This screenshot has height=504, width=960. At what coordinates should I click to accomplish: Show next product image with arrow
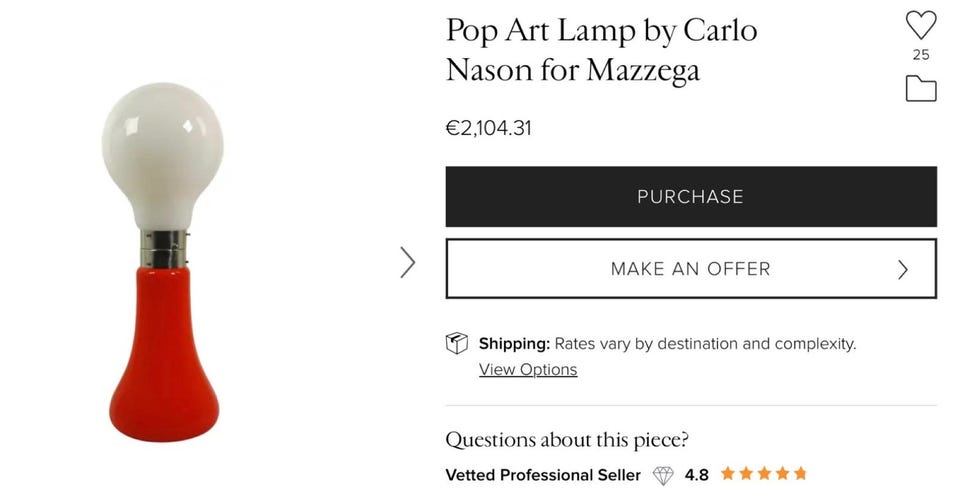(408, 262)
